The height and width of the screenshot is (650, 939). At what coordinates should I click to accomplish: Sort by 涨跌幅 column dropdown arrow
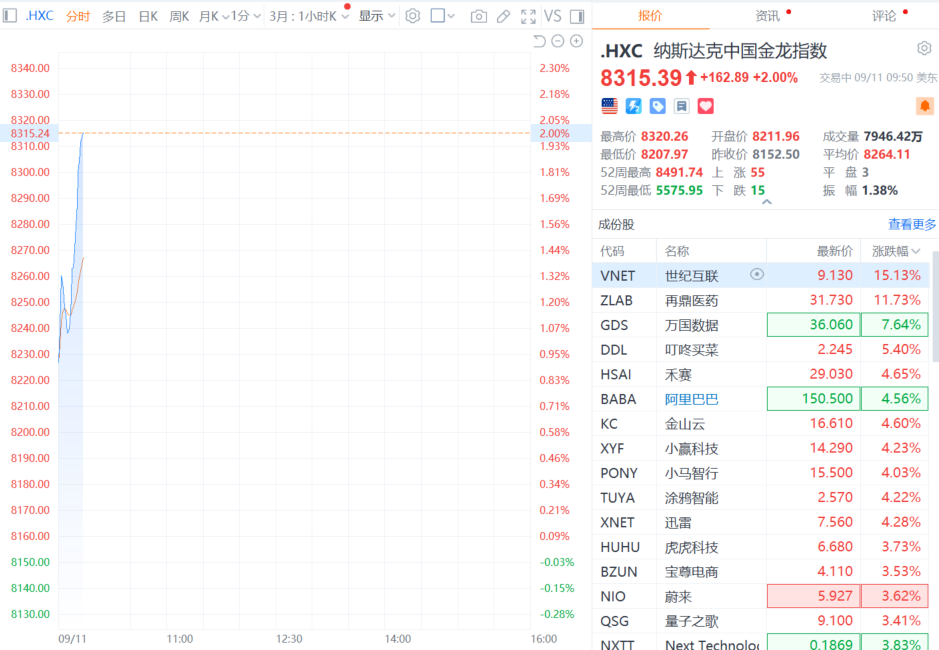(x=916, y=251)
